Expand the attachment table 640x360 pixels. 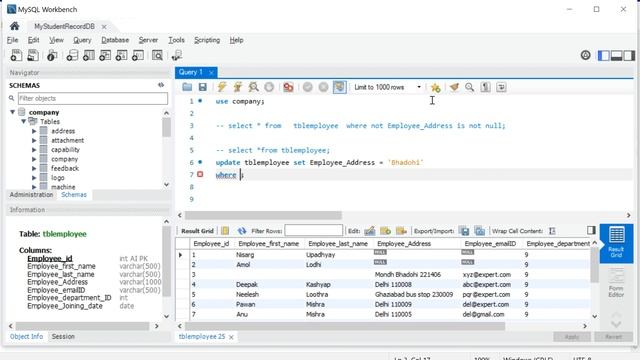[34, 140]
